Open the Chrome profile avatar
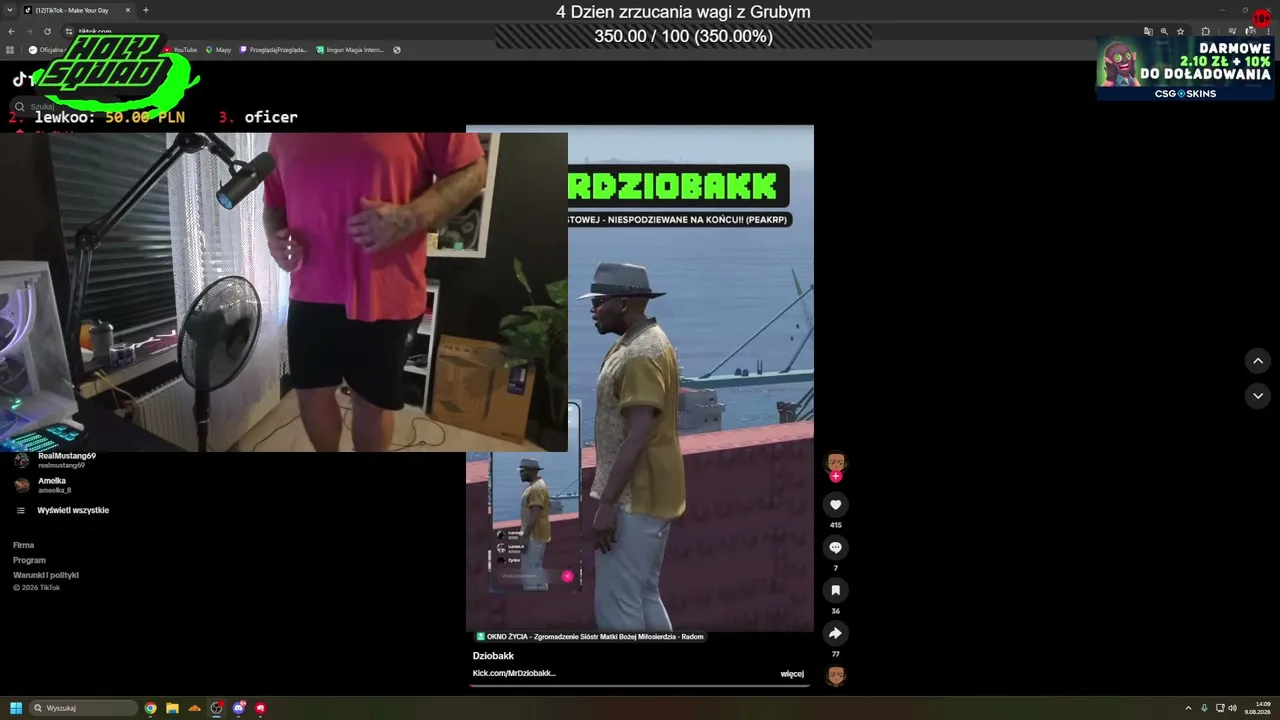The height and width of the screenshot is (720, 1280). tap(1251, 31)
